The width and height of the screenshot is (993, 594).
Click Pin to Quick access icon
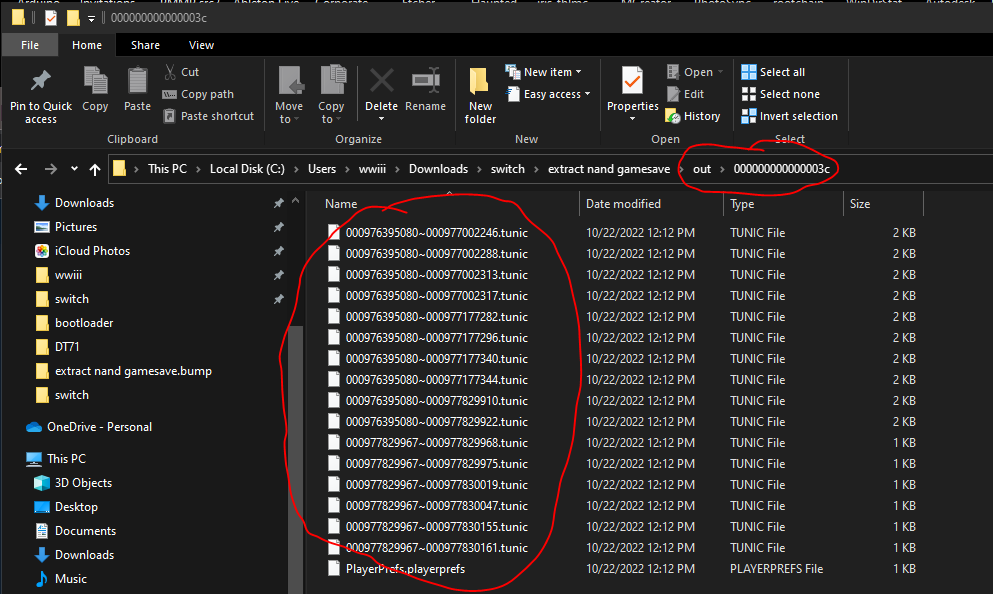point(41,81)
